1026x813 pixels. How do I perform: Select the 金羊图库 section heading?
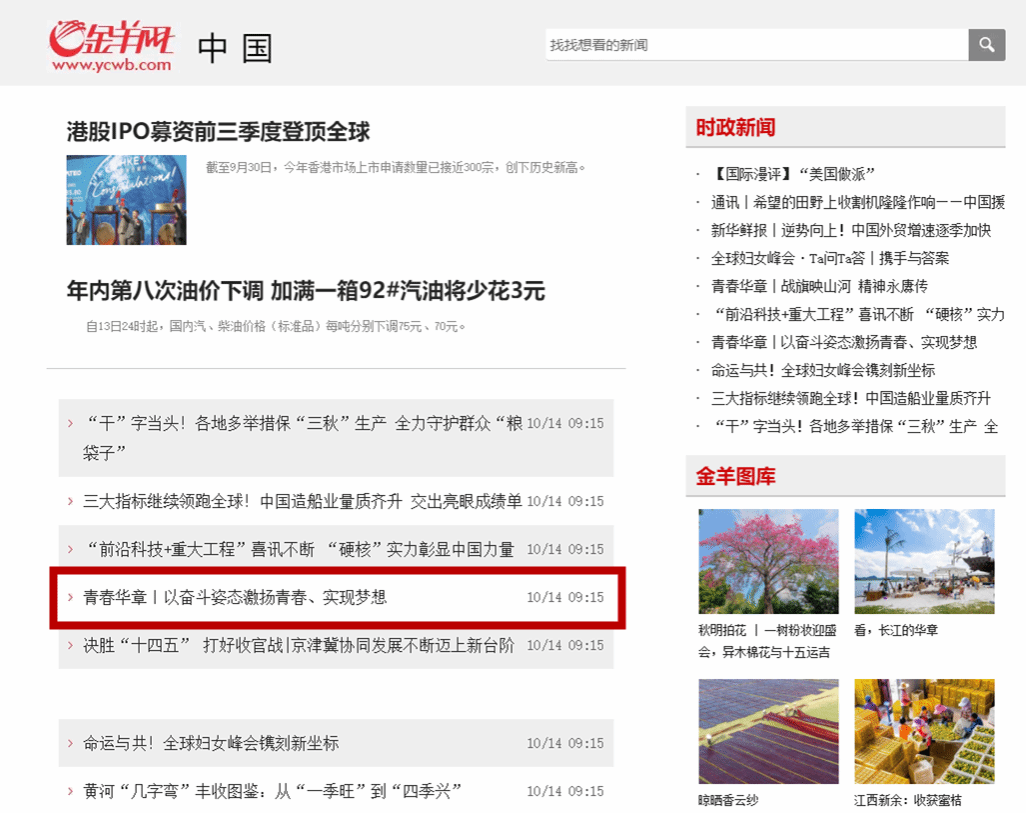[735, 477]
